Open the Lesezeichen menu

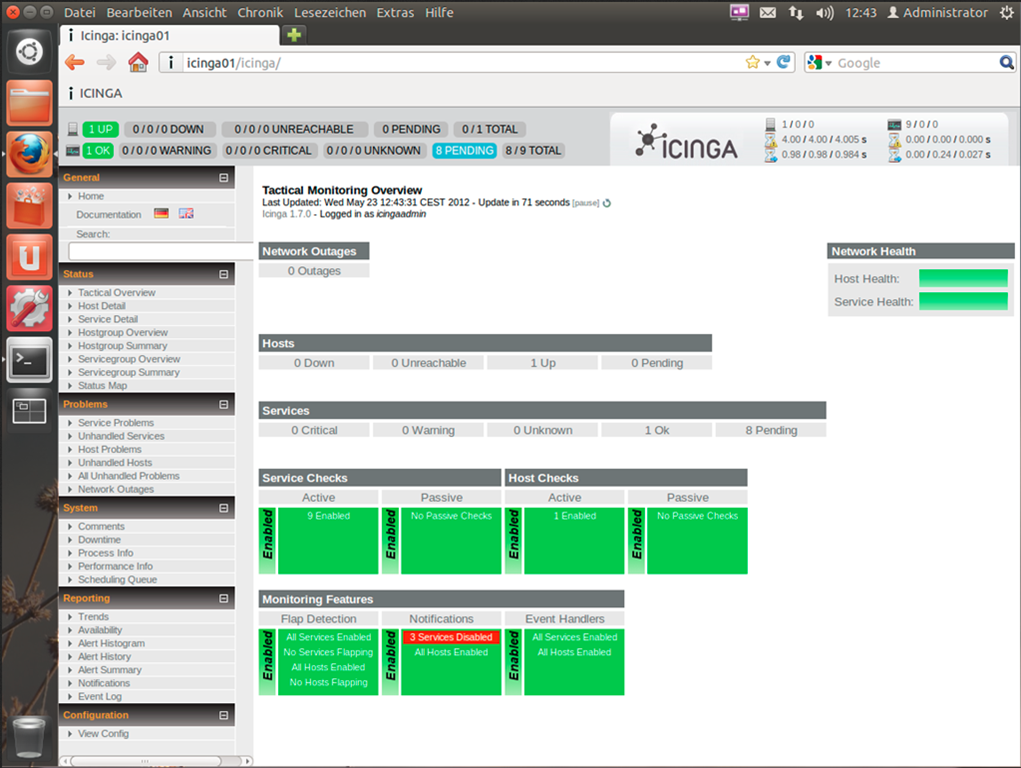(x=331, y=13)
